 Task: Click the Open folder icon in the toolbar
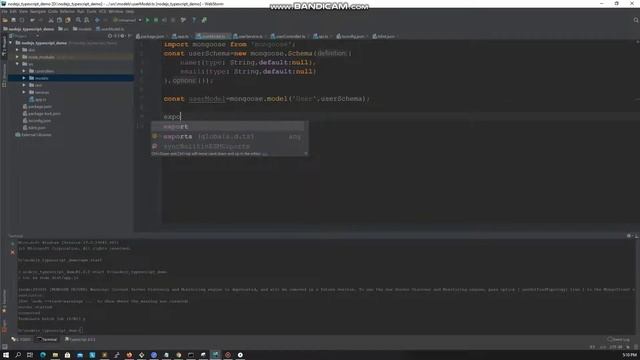5,20
